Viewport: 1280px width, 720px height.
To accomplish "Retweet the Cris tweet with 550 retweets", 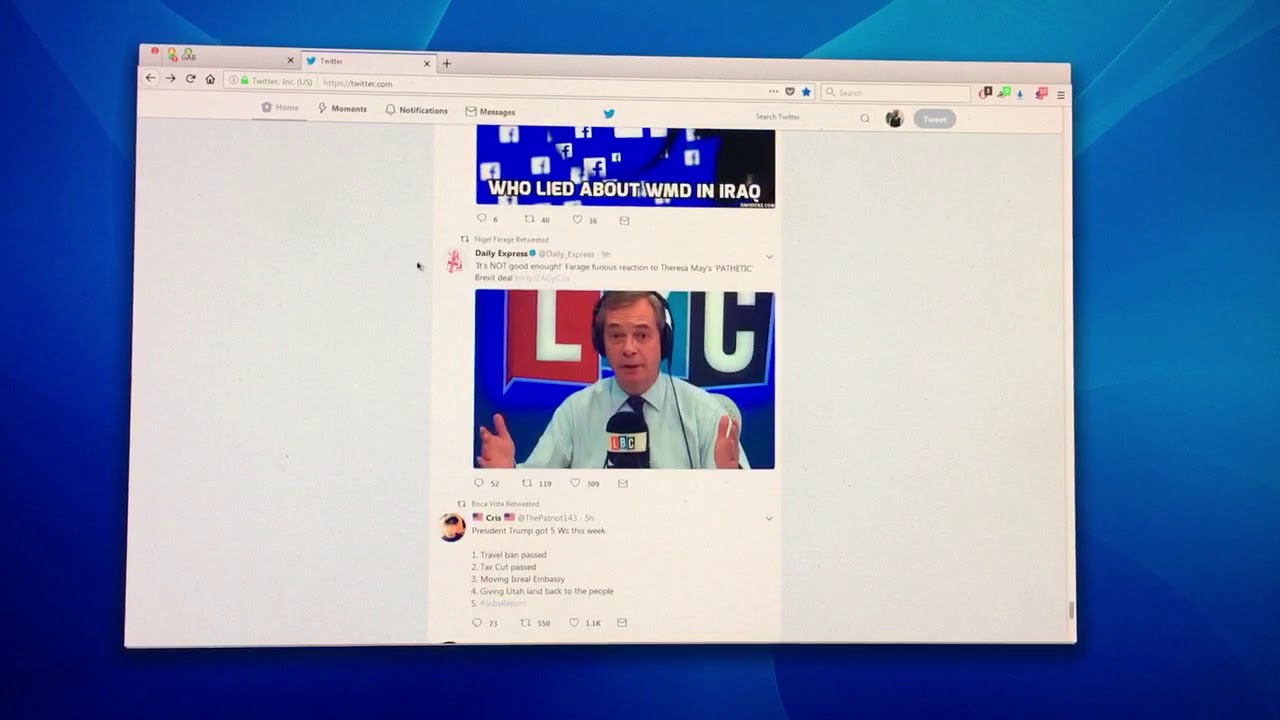I will [525, 622].
